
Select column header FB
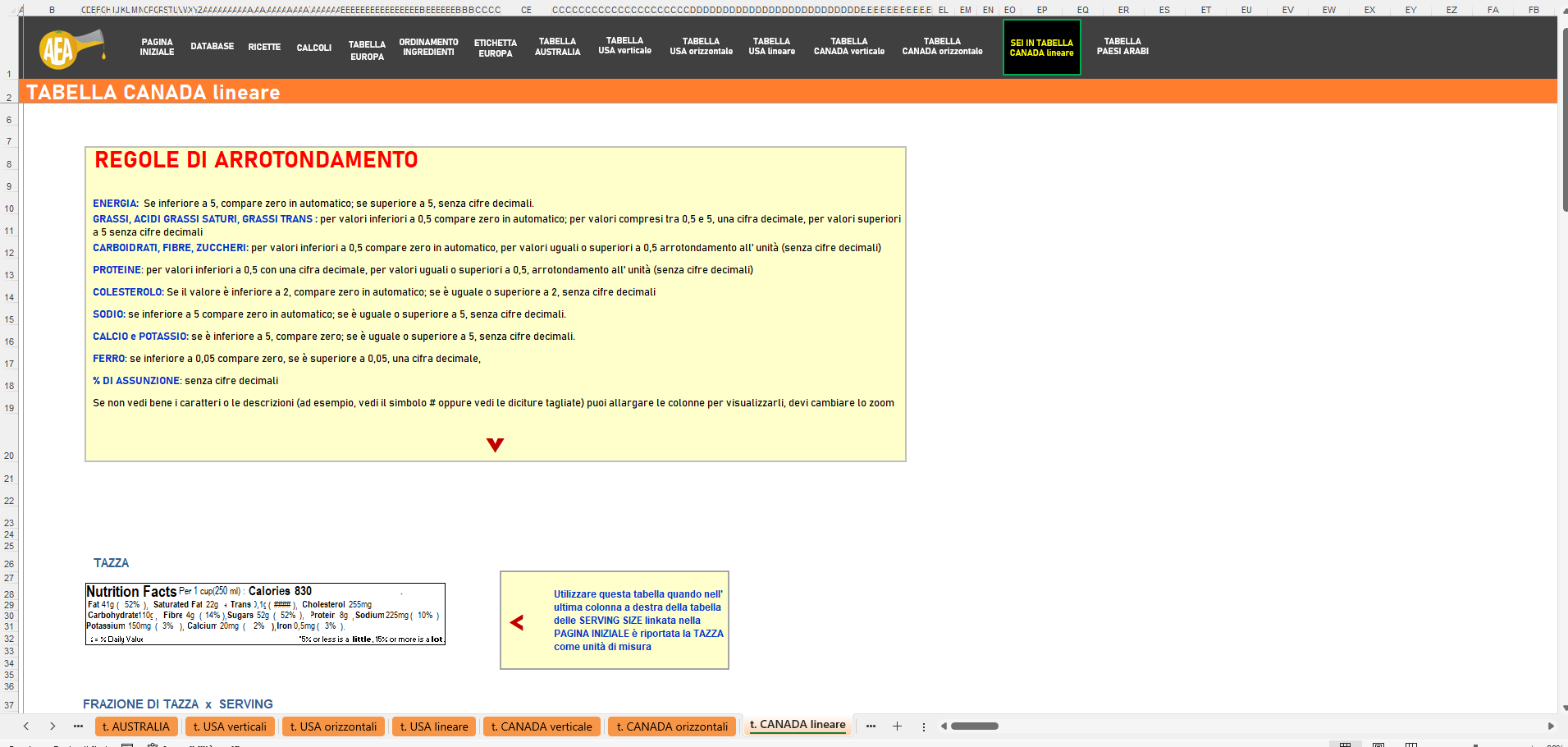1534,10
